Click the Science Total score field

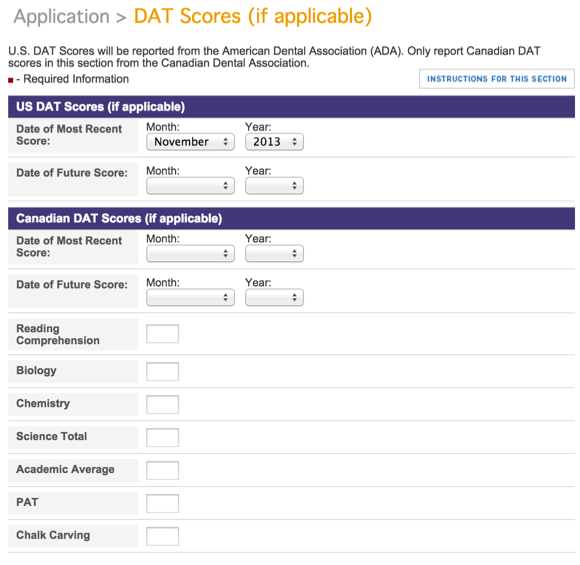click(162, 437)
